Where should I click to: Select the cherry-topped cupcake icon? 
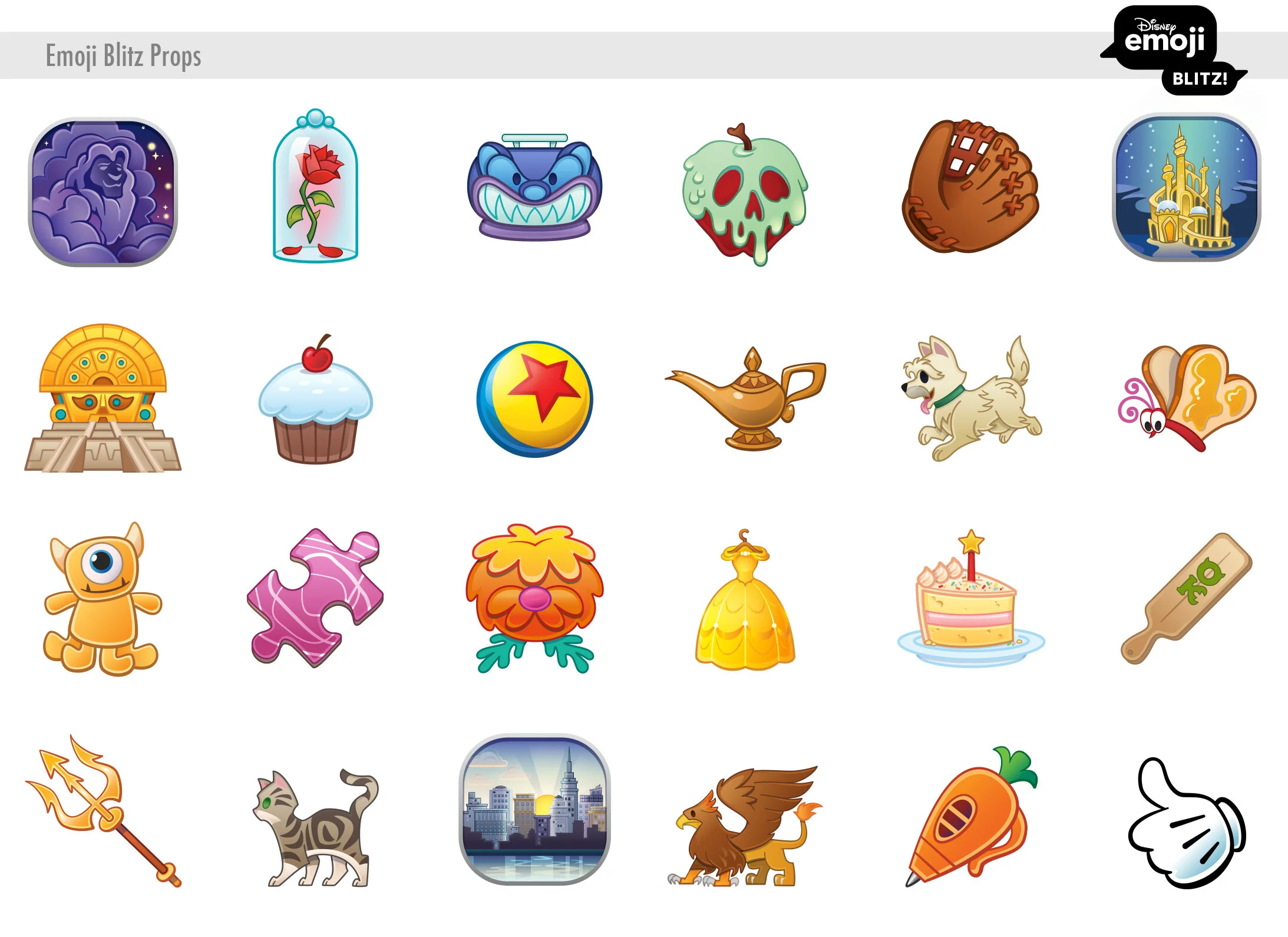pyautogui.click(x=315, y=401)
